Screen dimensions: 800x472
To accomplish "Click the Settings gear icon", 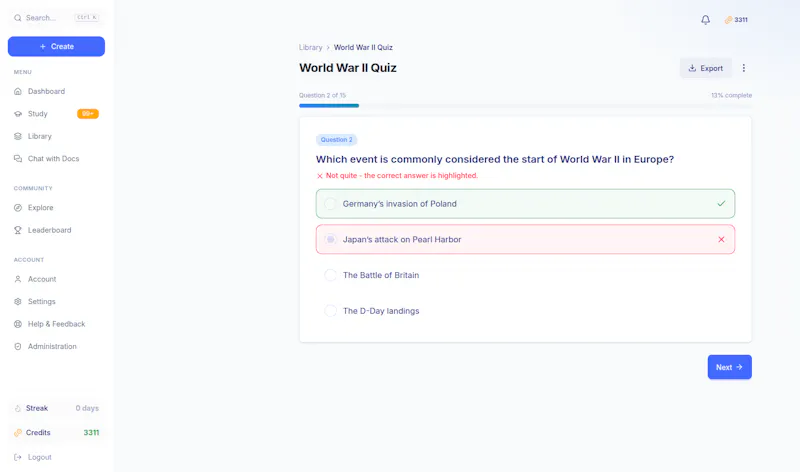I will pos(18,302).
